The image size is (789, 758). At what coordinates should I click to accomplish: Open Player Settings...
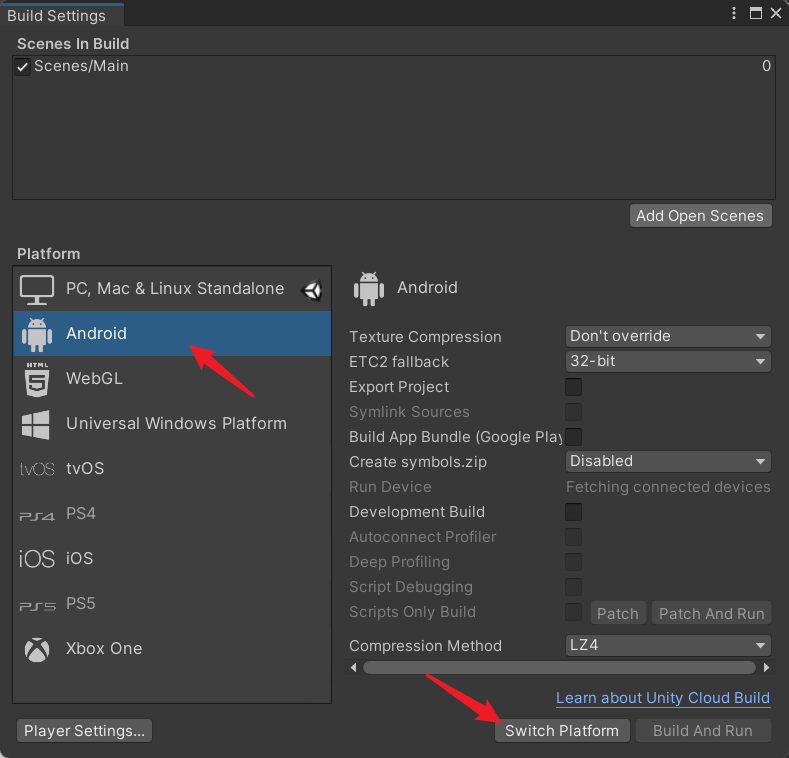85,731
